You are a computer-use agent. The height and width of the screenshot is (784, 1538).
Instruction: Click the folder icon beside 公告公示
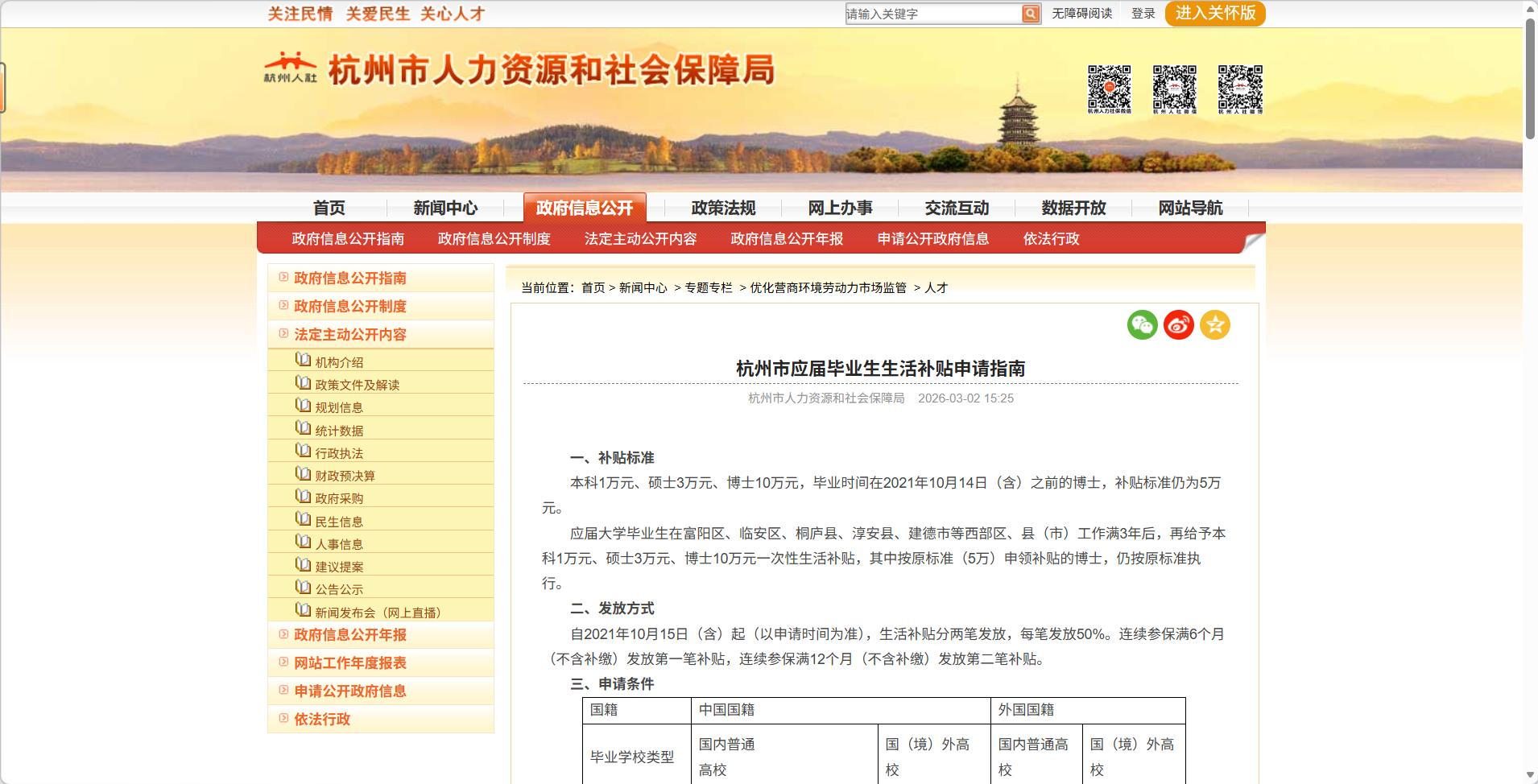[303, 587]
